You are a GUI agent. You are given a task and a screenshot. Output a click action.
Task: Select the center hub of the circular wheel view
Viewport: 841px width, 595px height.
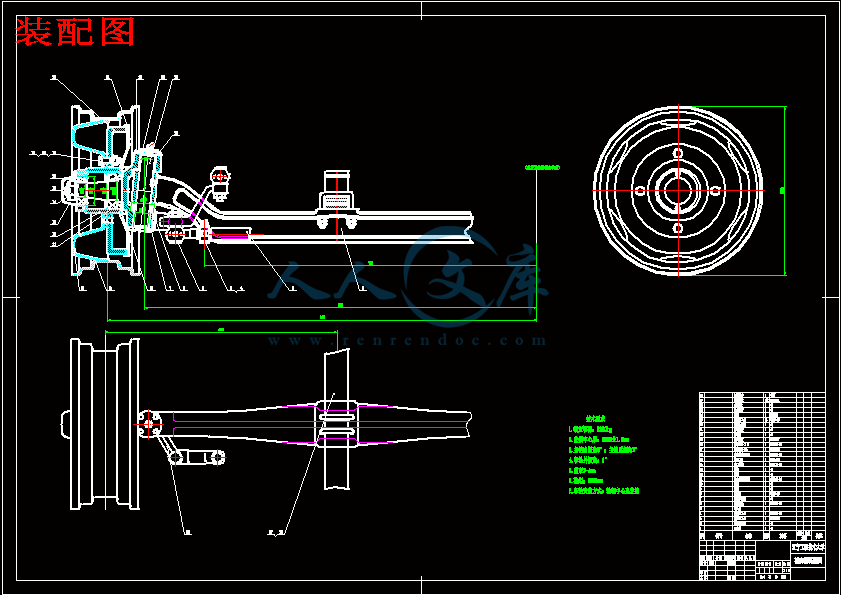click(x=678, y=190)
